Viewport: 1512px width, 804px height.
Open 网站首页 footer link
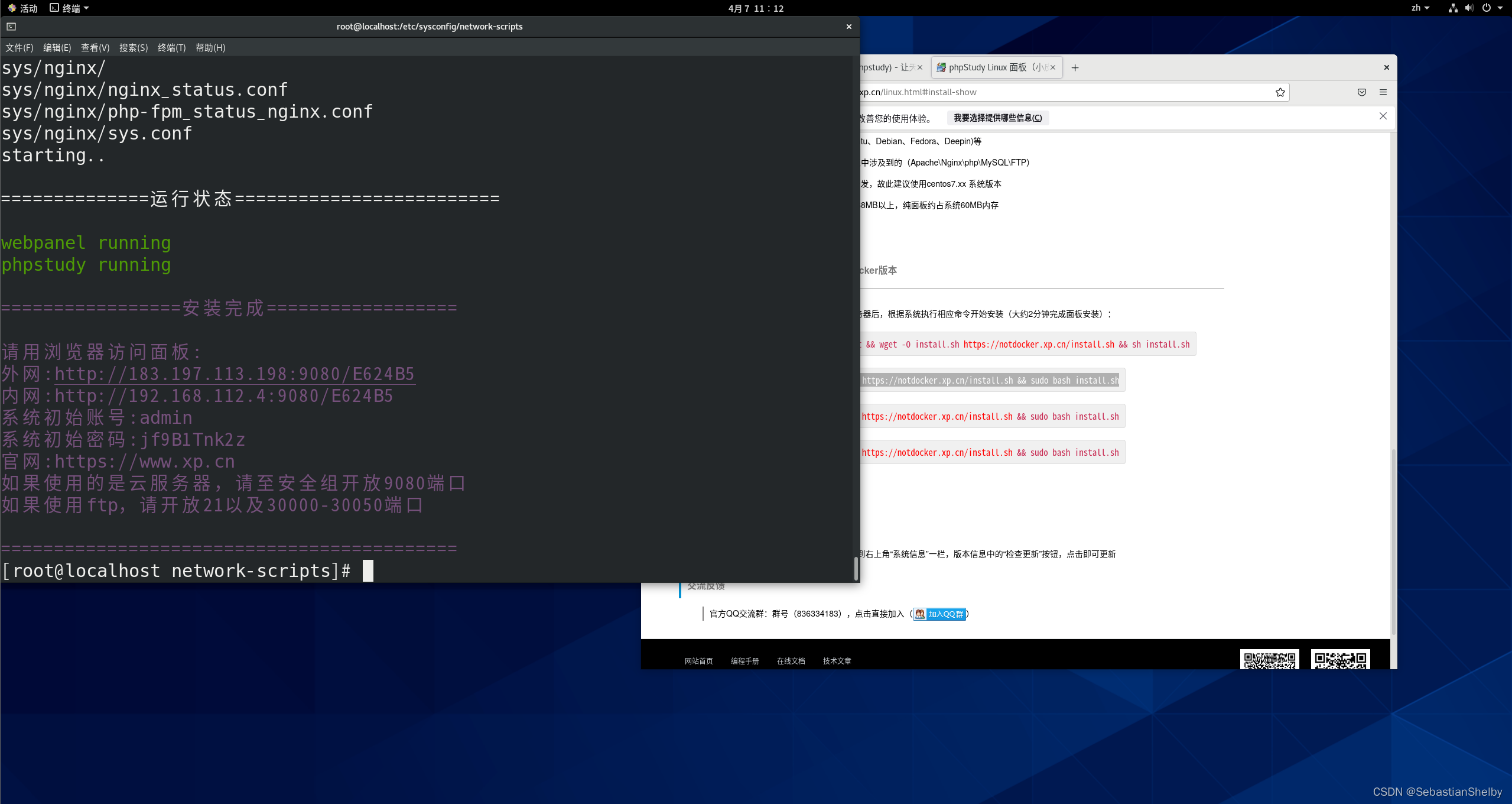click(698, 661)
